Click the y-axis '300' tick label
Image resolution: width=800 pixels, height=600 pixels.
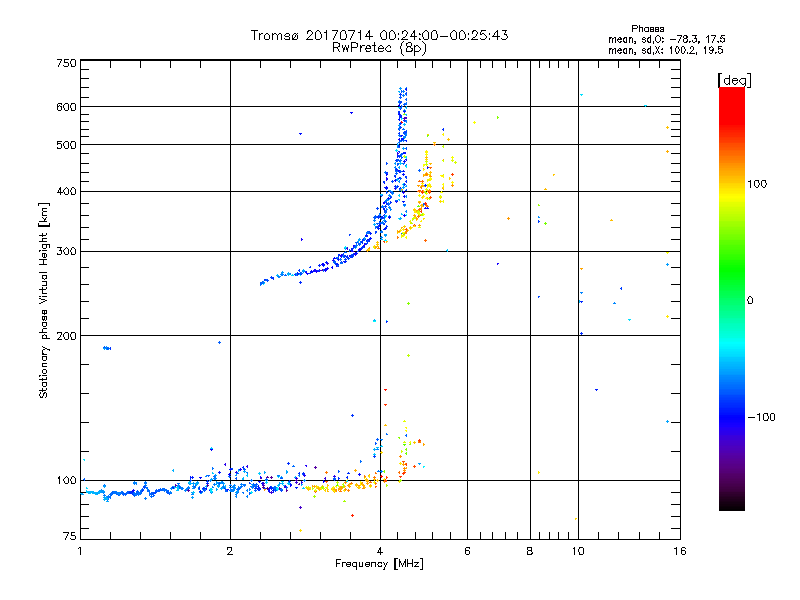coord(66,252)
